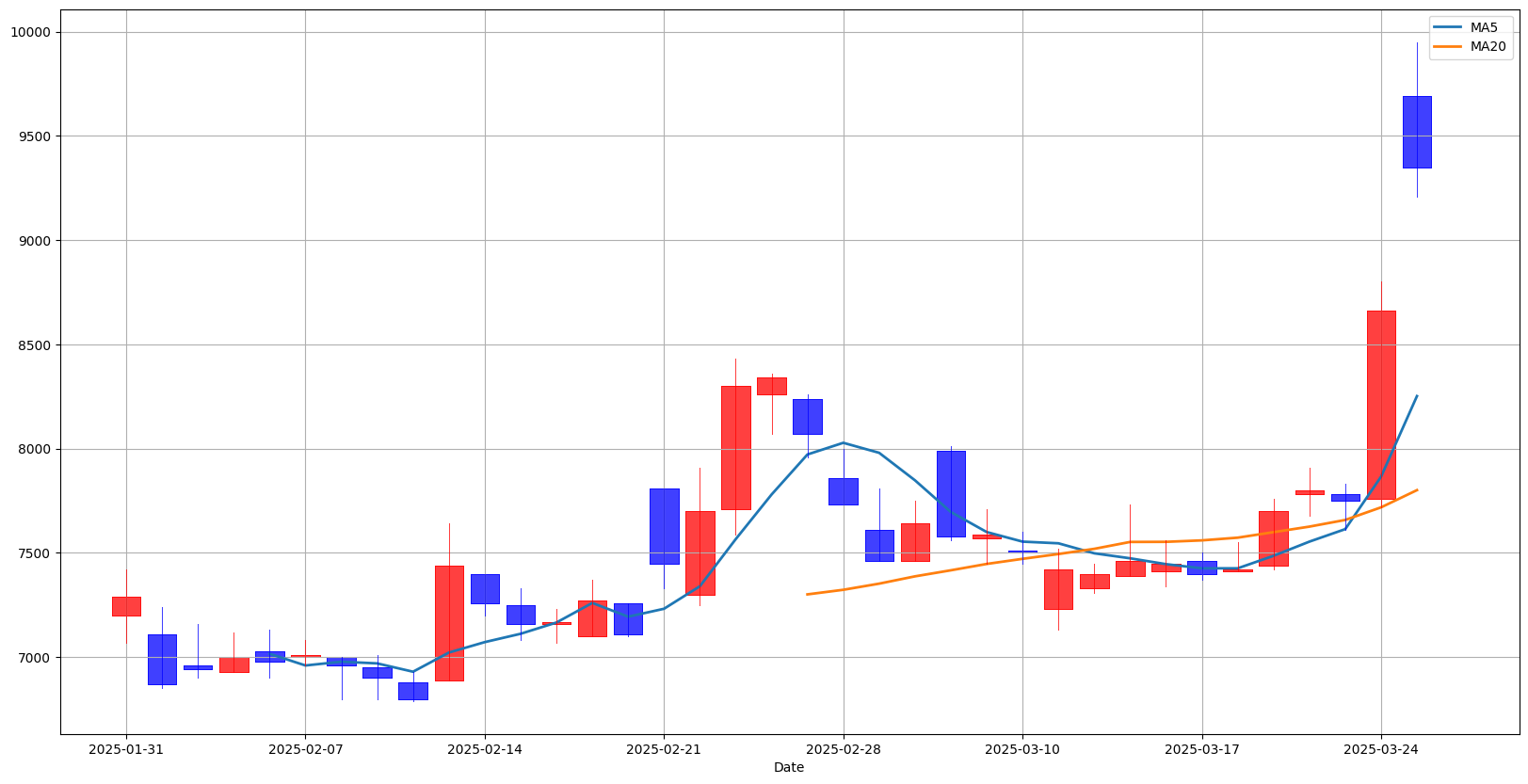This screenshot has height=784, width=1528.
Task: Click the blue MA5 legend line swatch
Action: click(x=1448, y=27)
